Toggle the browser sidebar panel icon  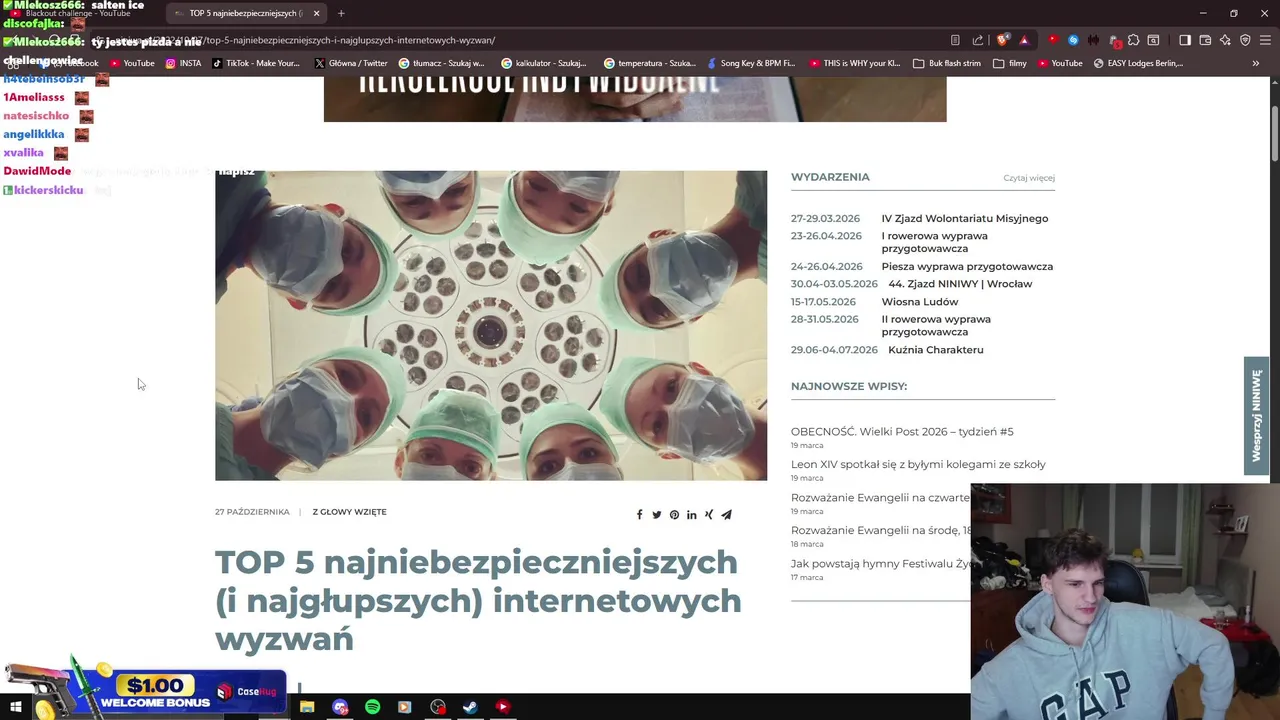(x=1185, y=40)
